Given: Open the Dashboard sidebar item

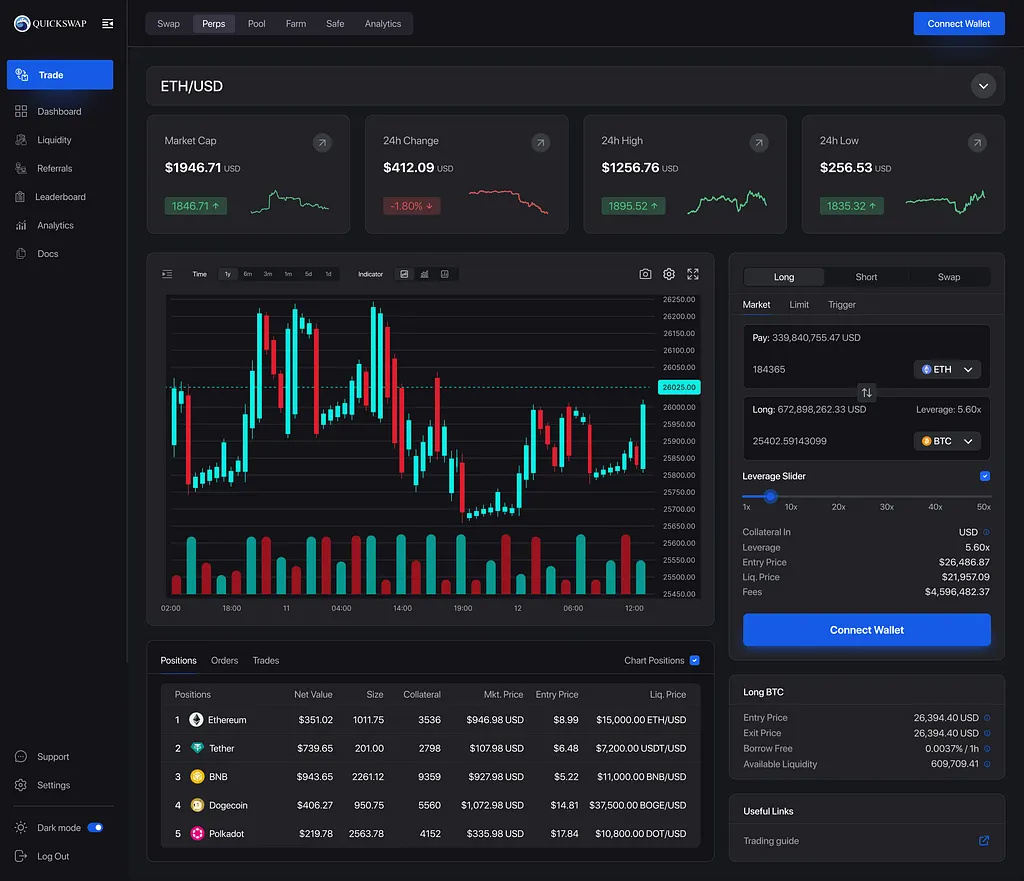Looking at the screenshot, I should pyautogui.click(x=48, y=112).
